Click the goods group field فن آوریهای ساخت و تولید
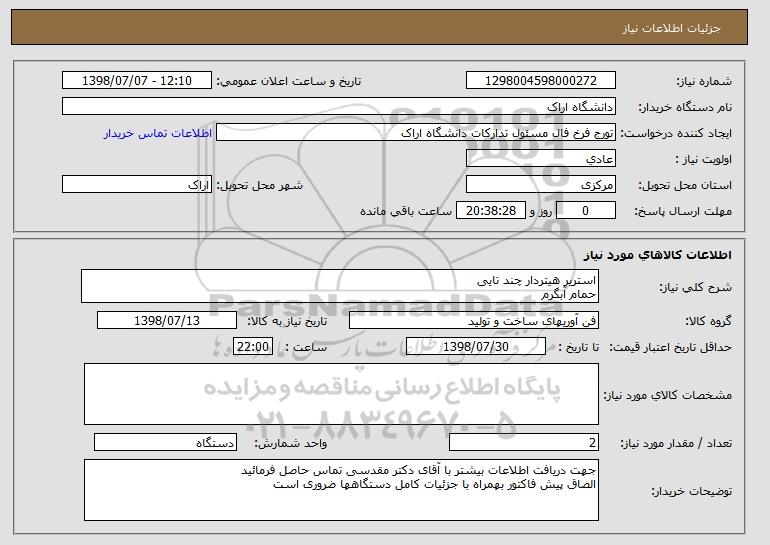This screenshot has height=545, width=770. click(474, 321)
